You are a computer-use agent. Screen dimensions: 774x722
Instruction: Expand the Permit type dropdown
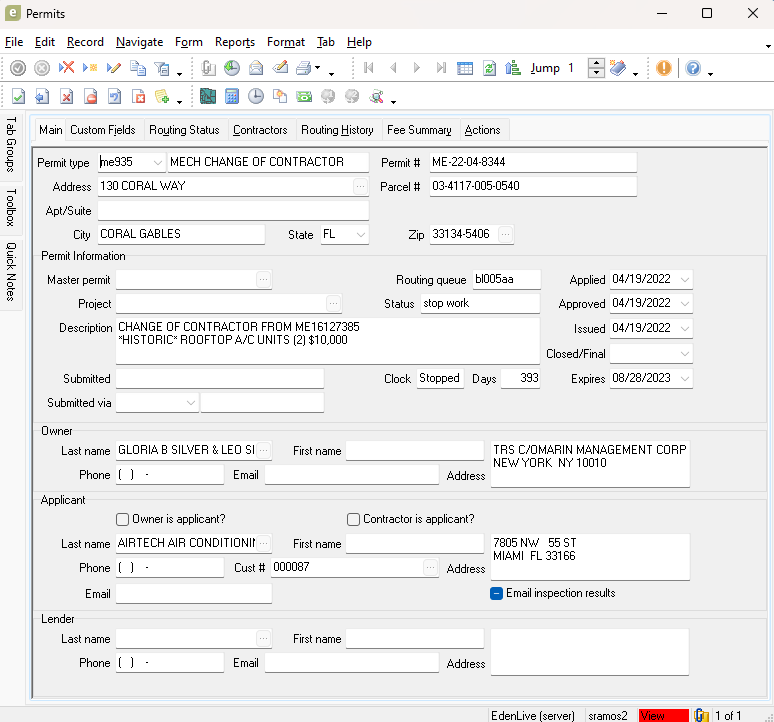(x=158, y=162)
